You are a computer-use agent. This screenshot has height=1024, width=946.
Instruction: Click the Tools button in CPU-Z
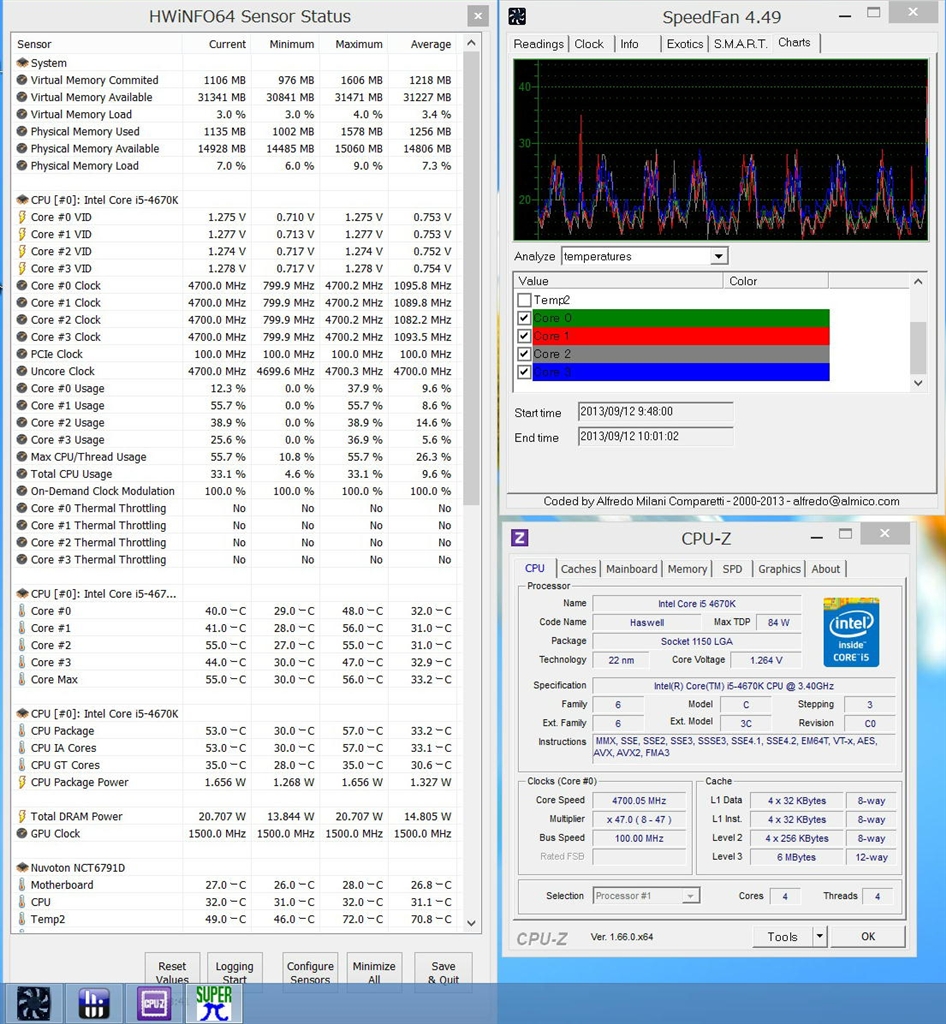tap(782, 936)
